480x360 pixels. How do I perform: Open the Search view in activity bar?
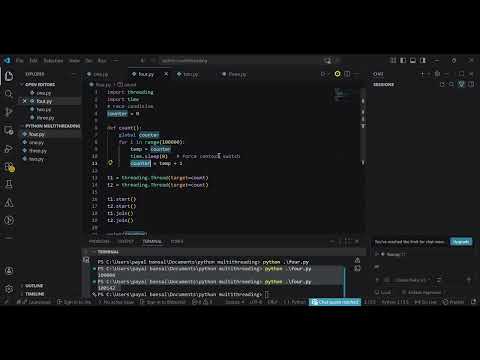(9, 94)
